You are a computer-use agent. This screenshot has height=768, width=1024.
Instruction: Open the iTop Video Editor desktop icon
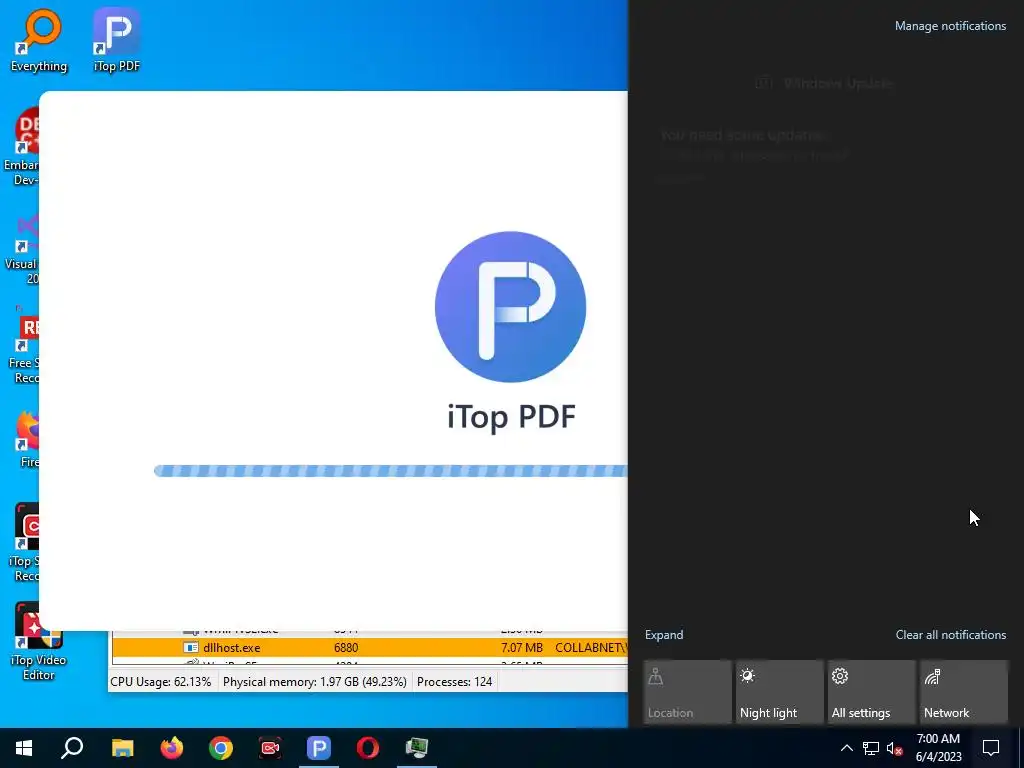(38, 641)
